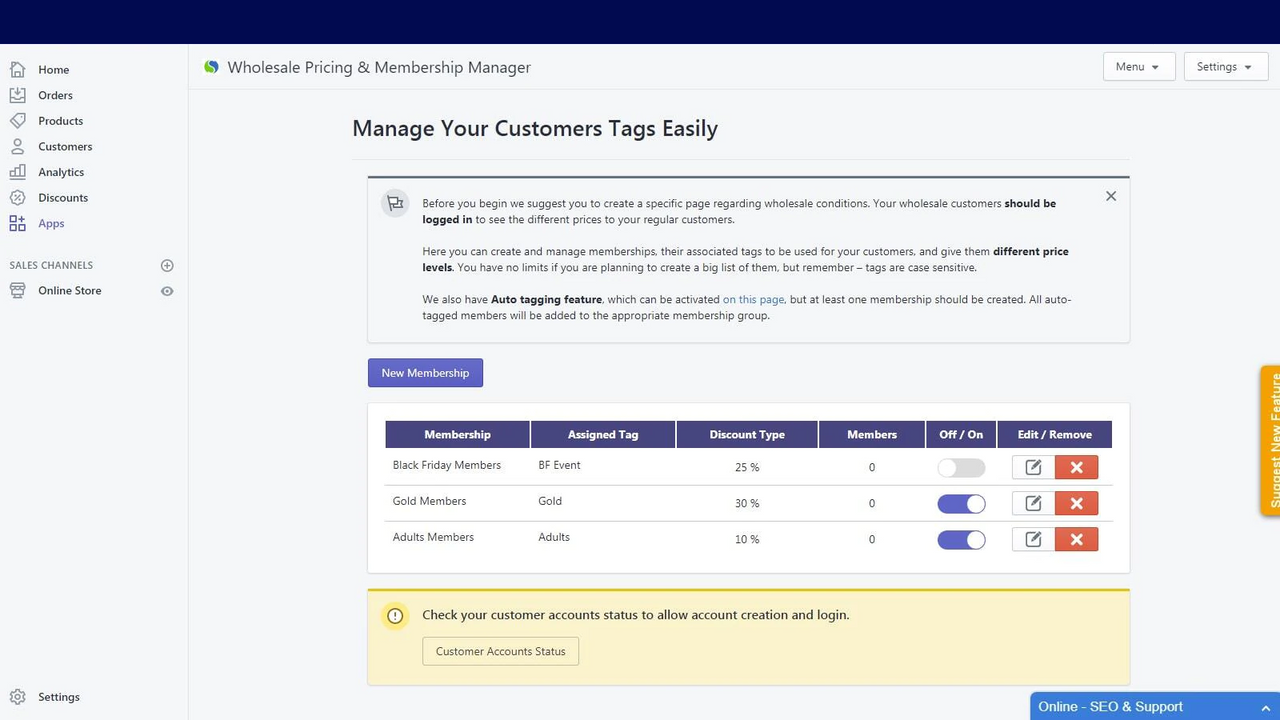Screen dimensions: 1280x720
Task: View the Analytics section
Action: 61,171
